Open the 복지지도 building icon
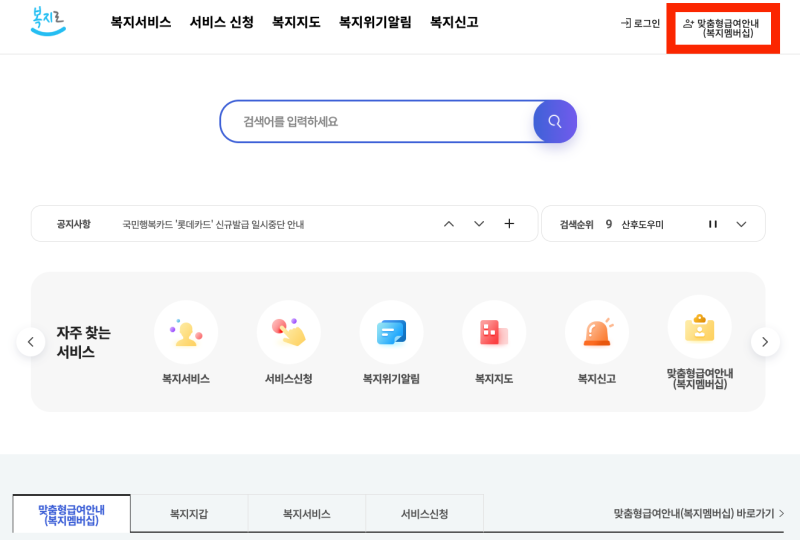800x540 pixels. [494, 332]
